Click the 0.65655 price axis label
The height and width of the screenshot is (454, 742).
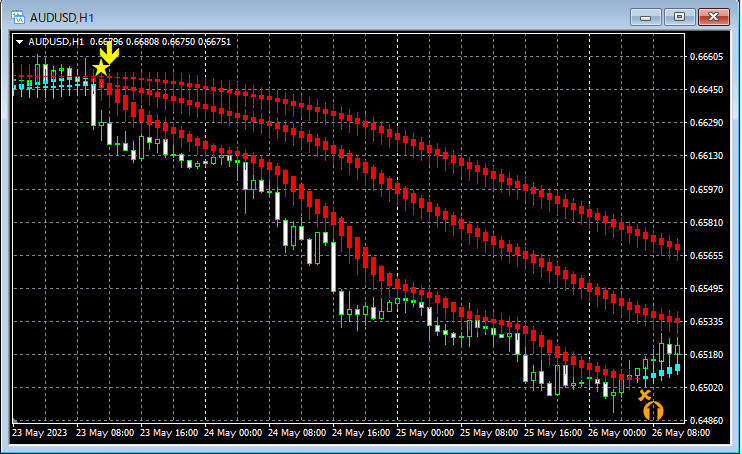pyautogui.click(x=707, y=256)
